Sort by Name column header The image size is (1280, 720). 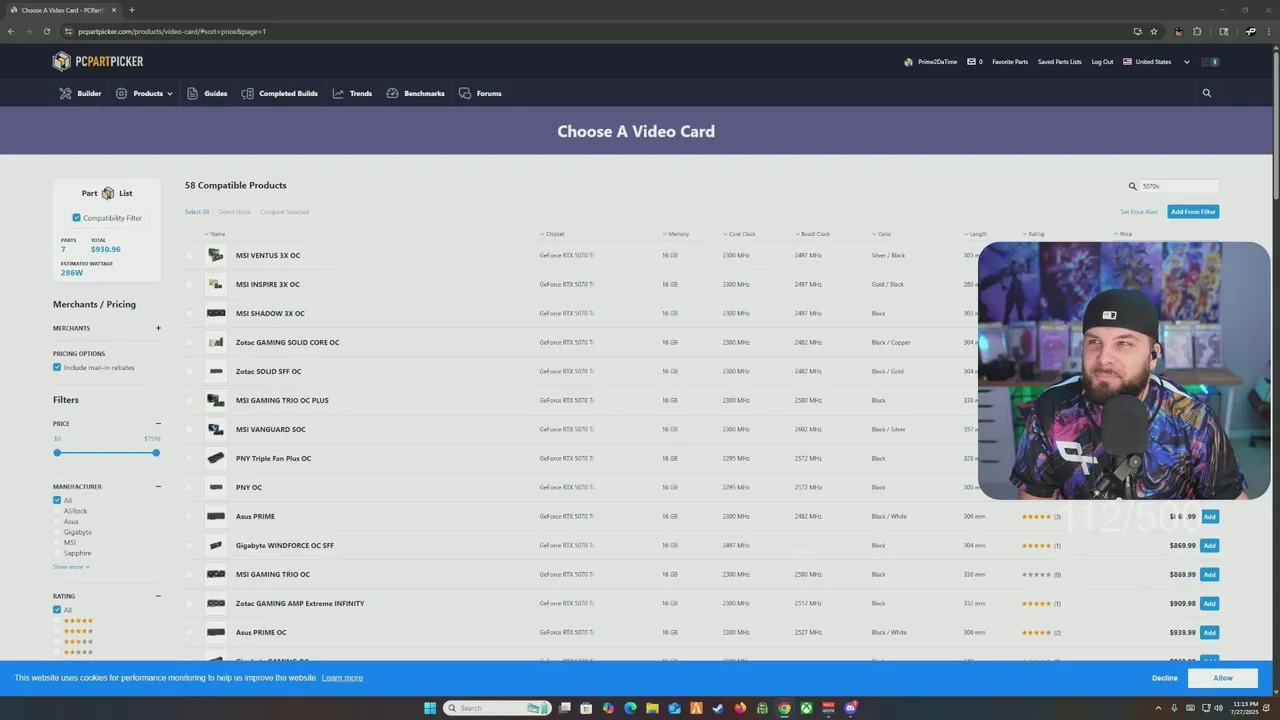pyautogui.click(x=215, y=234)
